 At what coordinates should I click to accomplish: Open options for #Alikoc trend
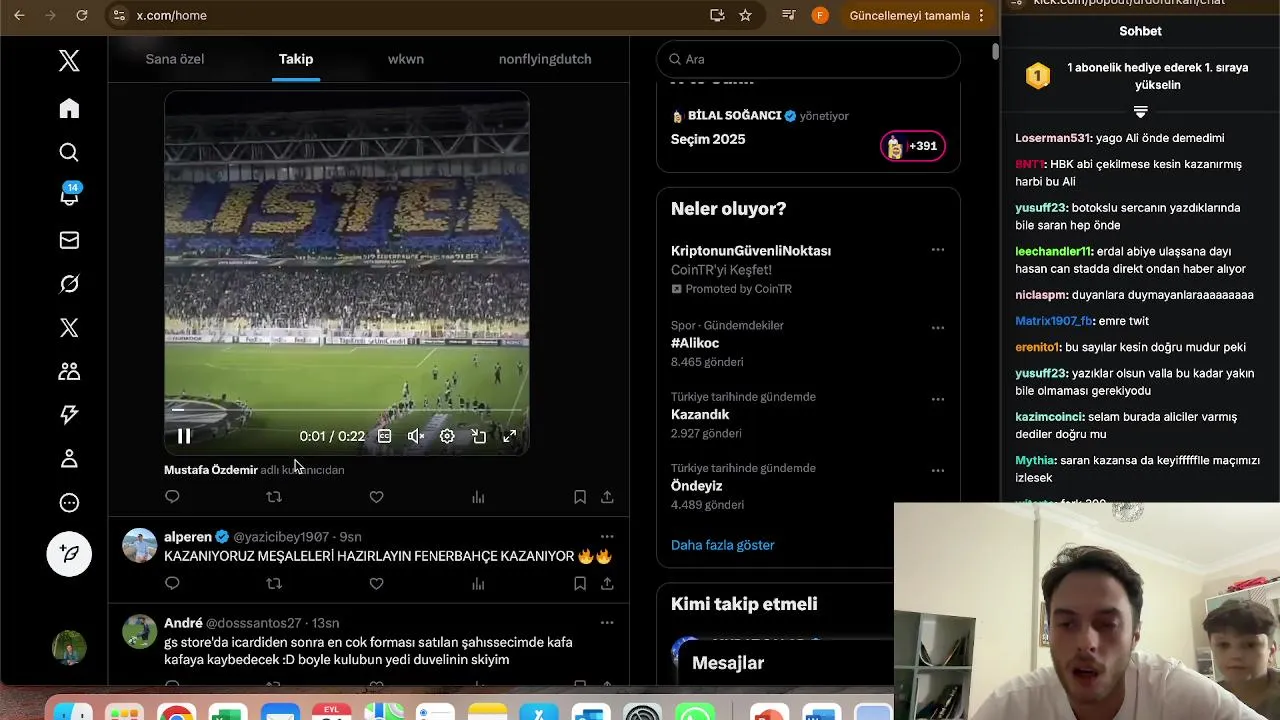938,328
